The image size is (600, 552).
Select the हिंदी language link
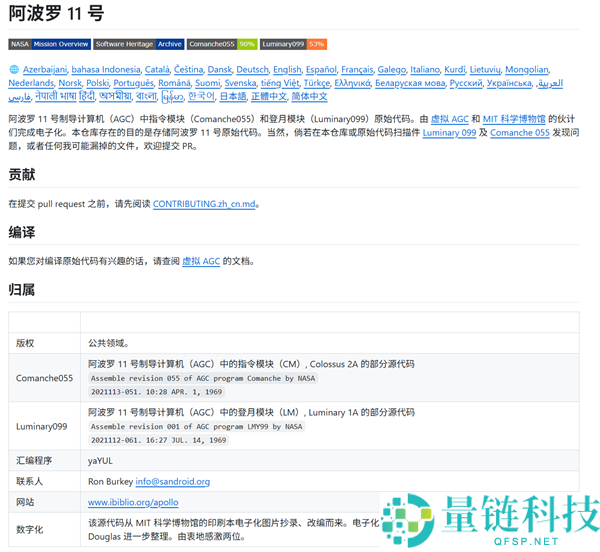tap(86, 96)
